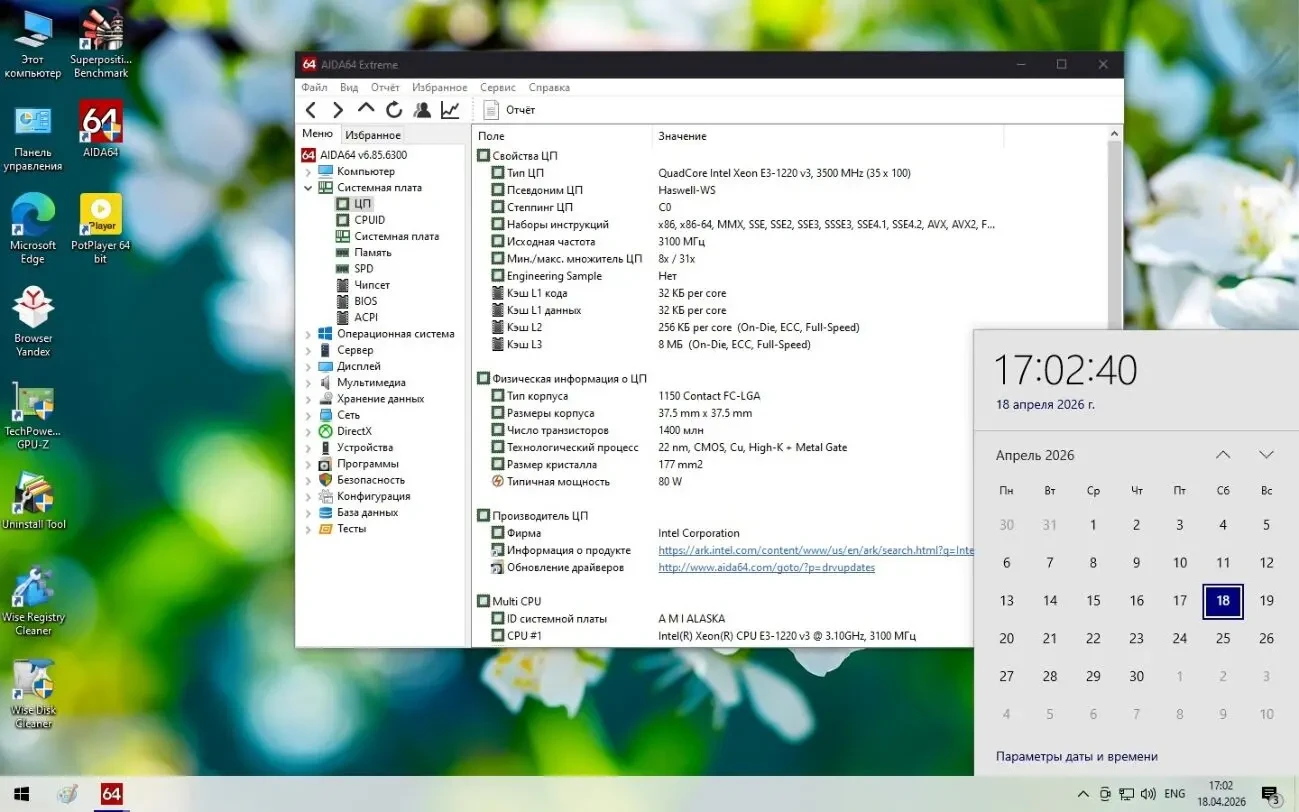Image resolution: width=1299 pixels, height=812 pixels.
Task: Select April 25 in the calendar
Action: (x=1222, y=639)
